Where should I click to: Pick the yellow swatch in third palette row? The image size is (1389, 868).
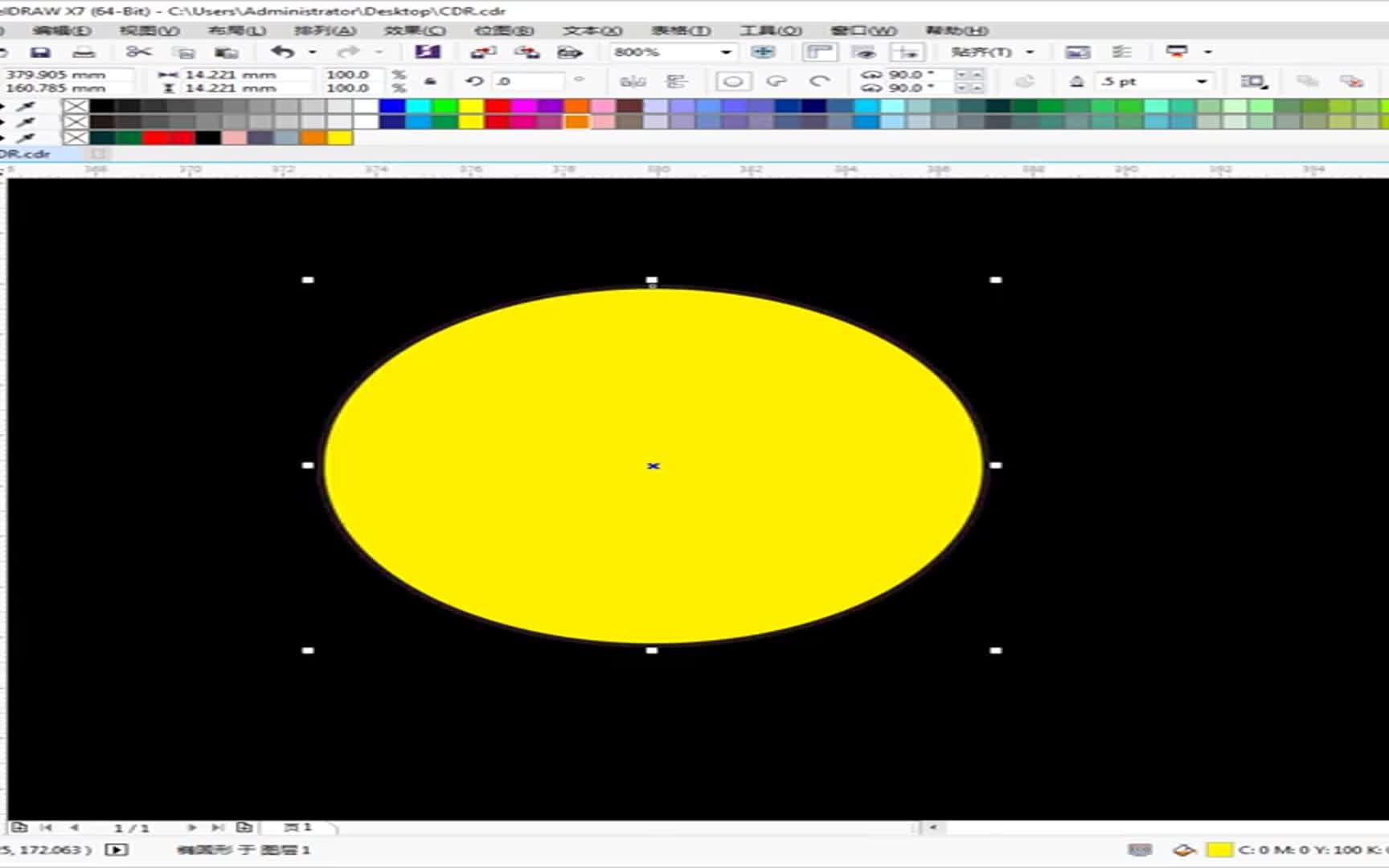(340, 137)
